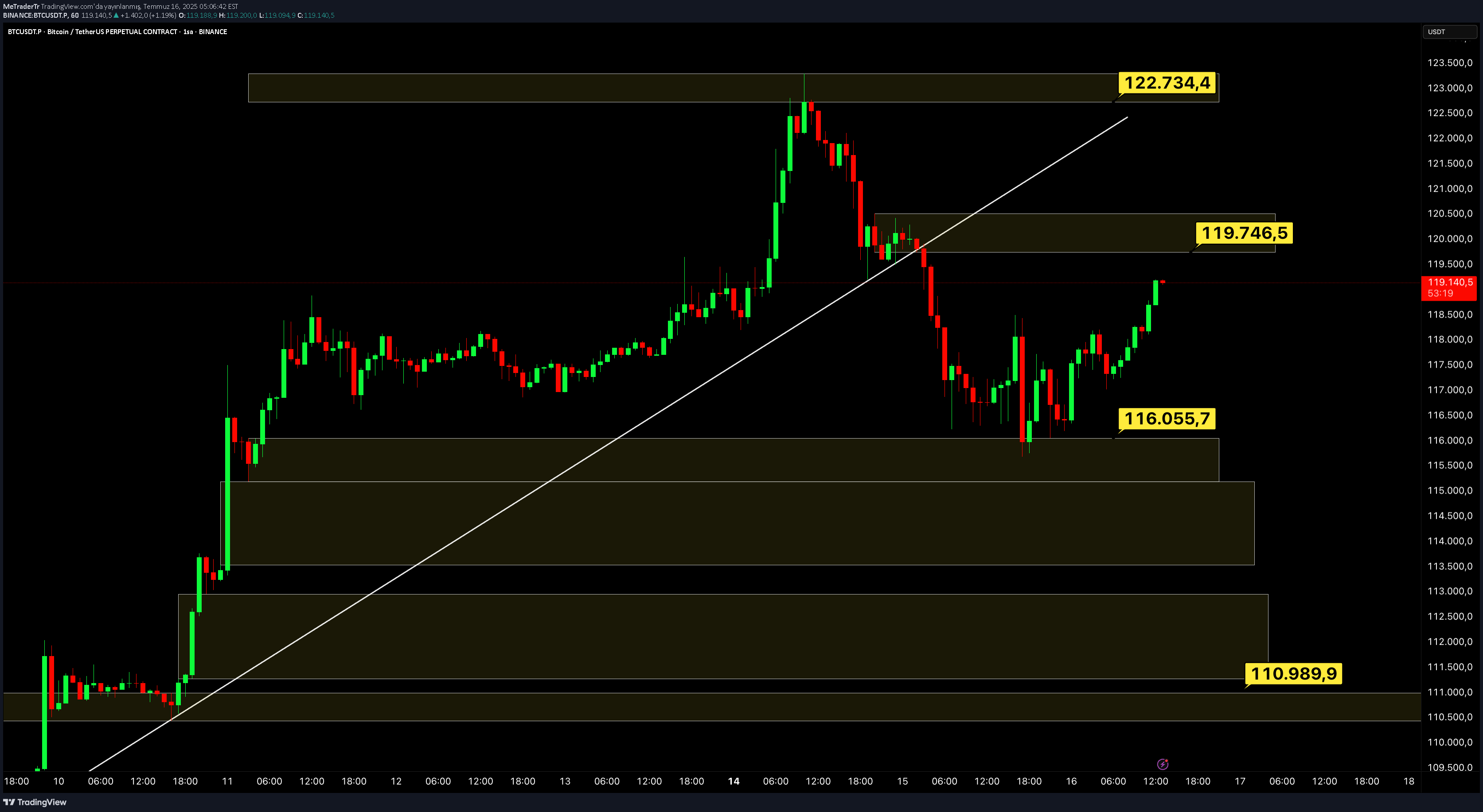Click the publish timestamp Temmuz 16, 2025 05:06:42 EST
This screenshot has height=812, width=1483.
tap(191, 6)
